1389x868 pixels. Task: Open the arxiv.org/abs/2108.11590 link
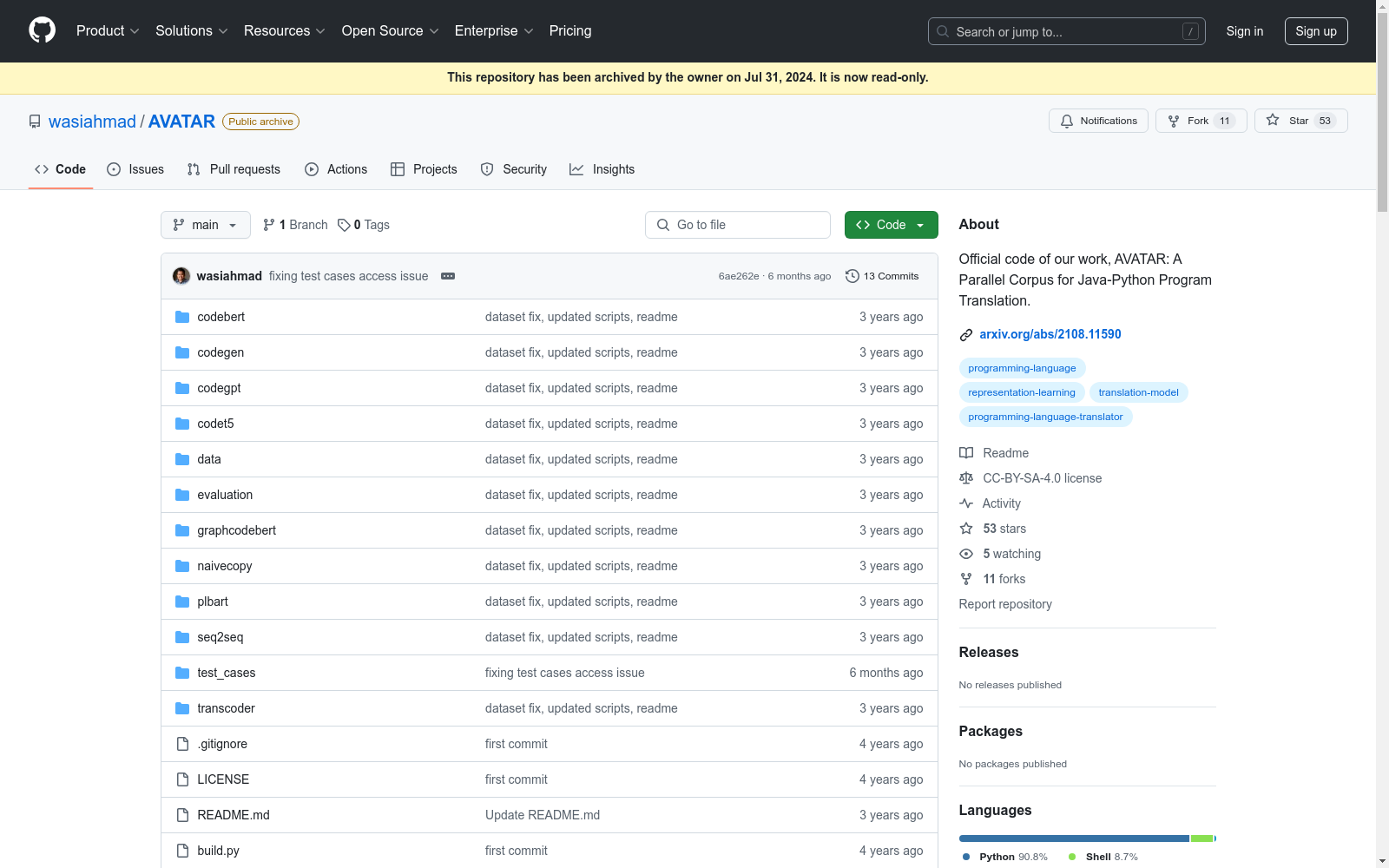(x=1050, y=334)
